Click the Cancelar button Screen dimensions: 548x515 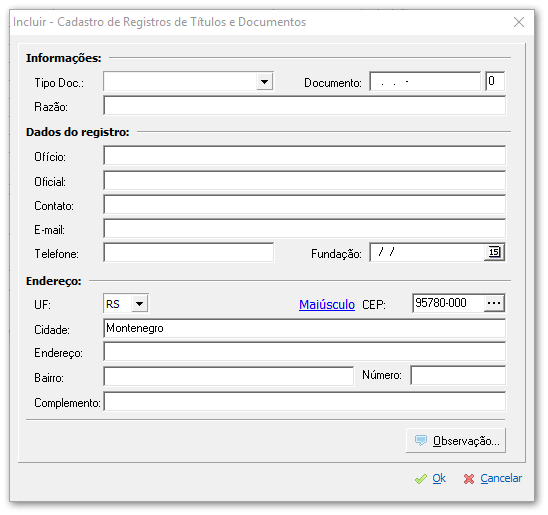point(493,478)
